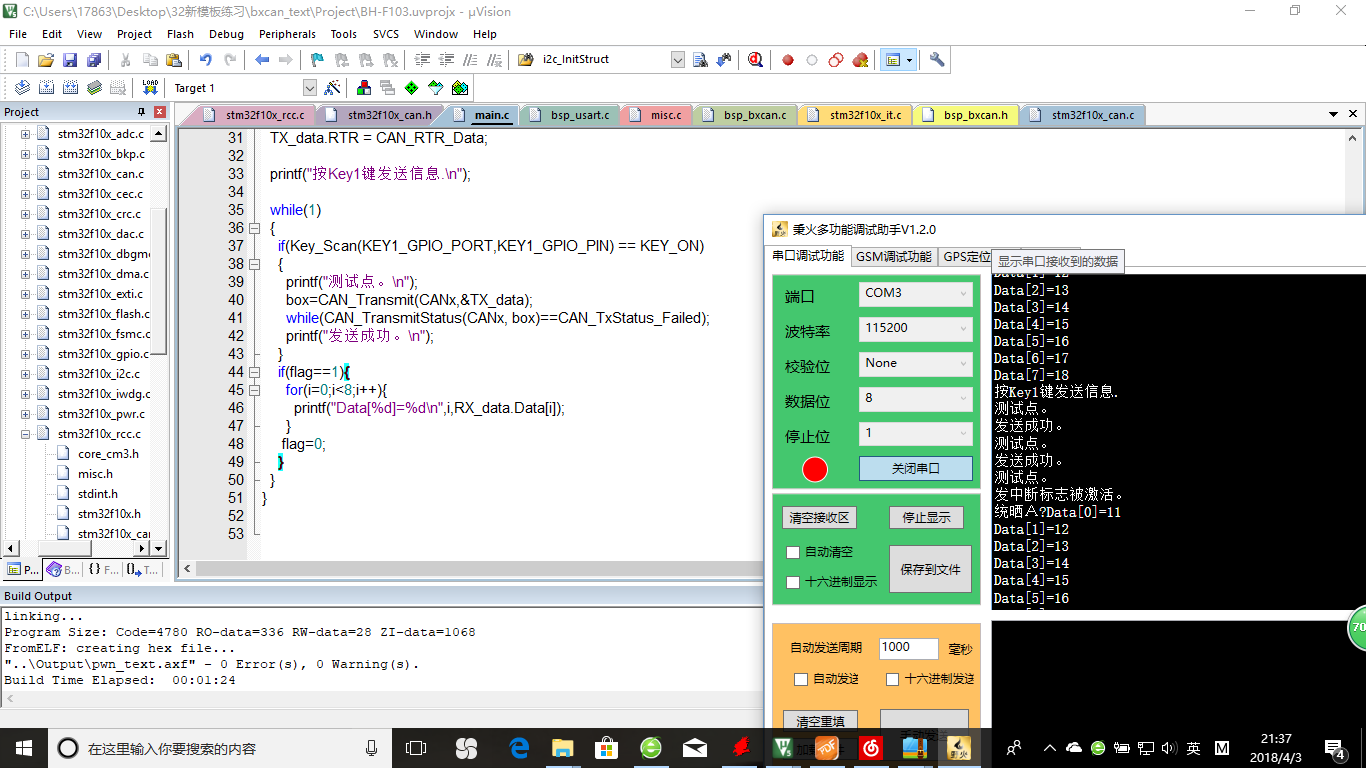Click the 清空接收区 button
This screenshot has height=768, width=1366.
[x=819, y=518]
